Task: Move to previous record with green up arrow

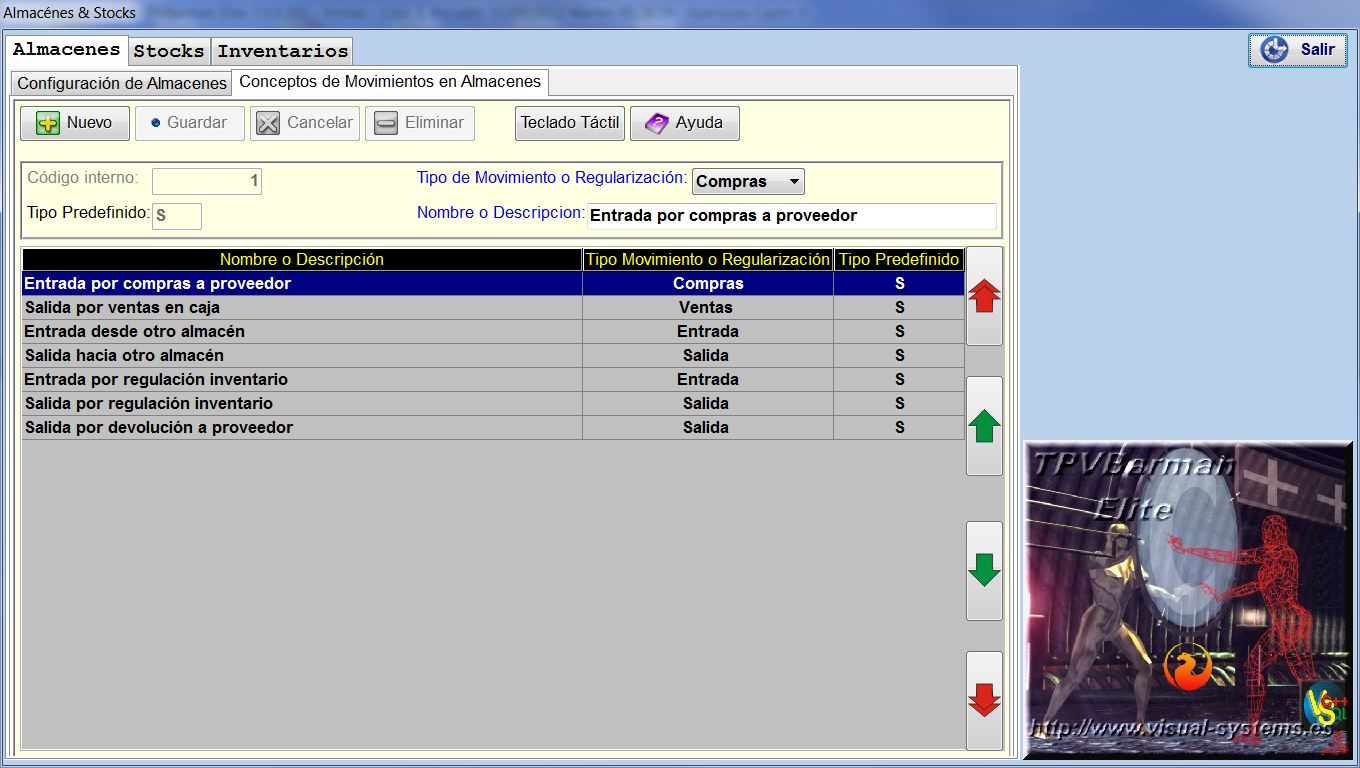Action: [984, 427]
